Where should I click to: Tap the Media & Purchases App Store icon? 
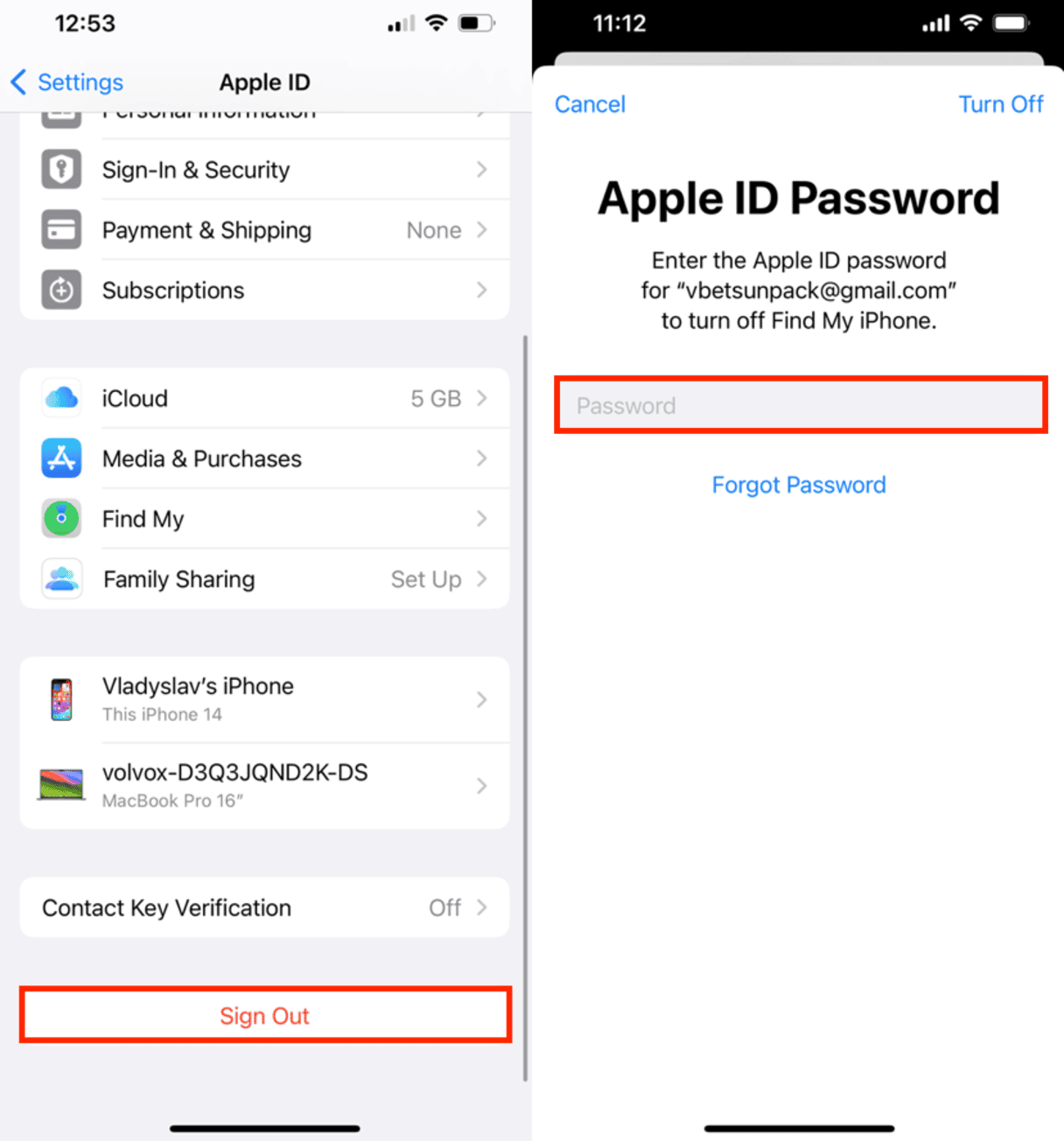61,458
